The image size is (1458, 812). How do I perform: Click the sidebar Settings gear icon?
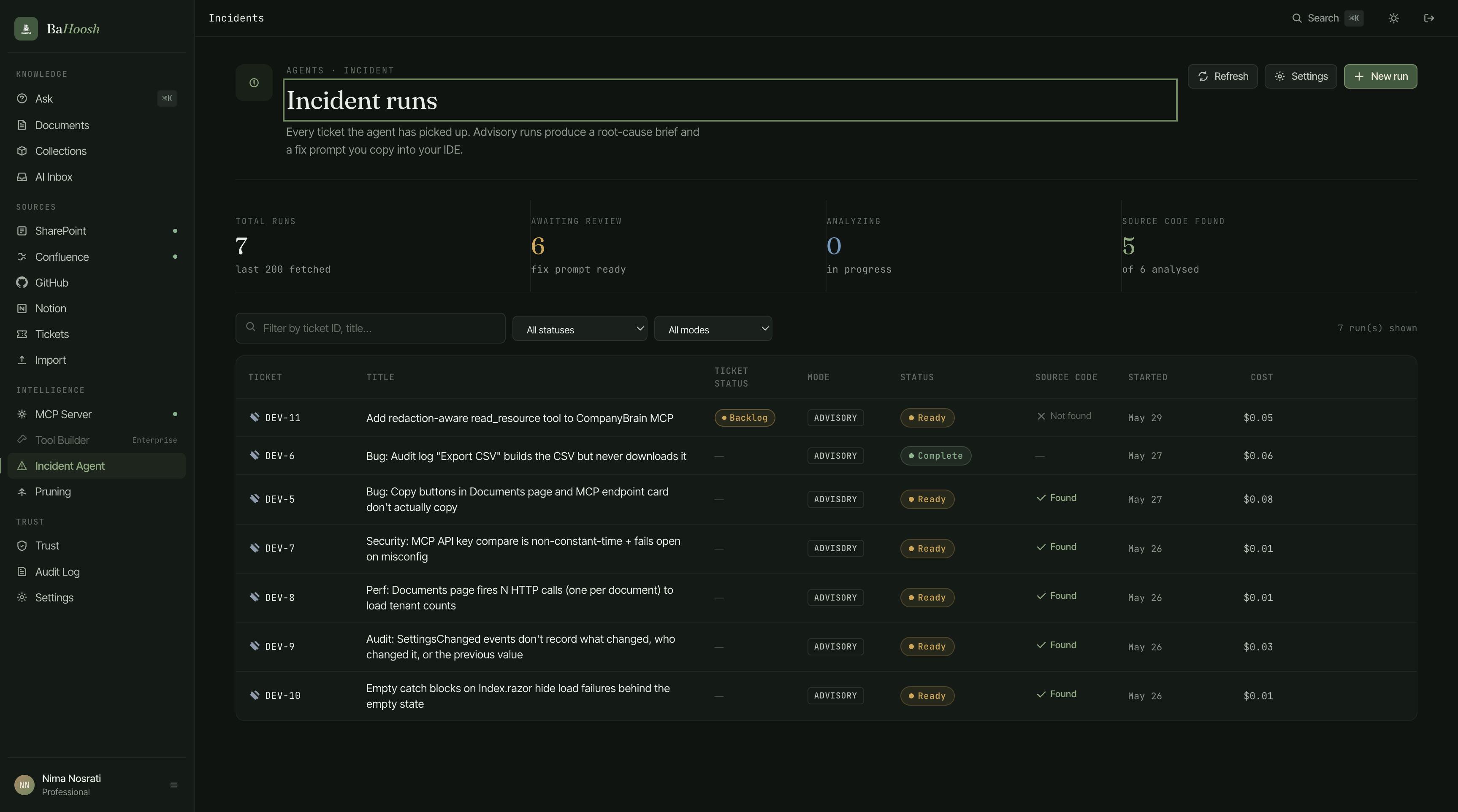[x=22, y=598]
